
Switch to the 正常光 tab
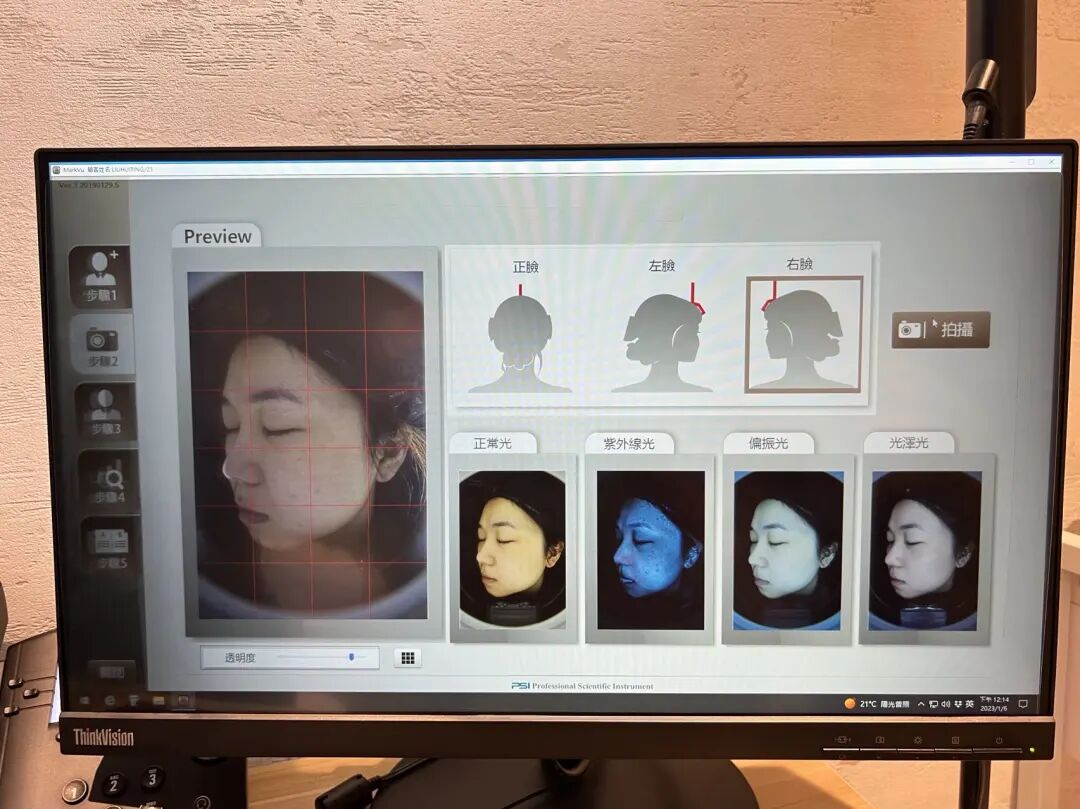point(492,443)
